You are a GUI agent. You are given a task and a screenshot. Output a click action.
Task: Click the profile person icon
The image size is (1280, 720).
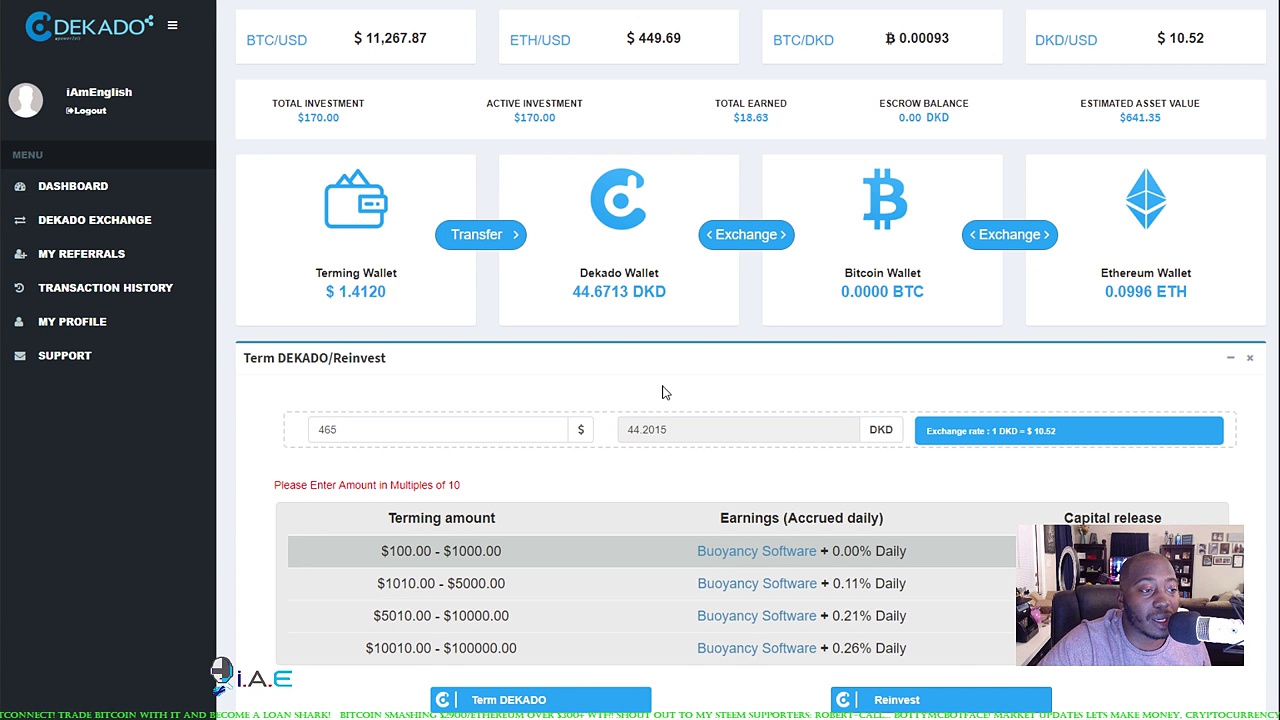pos(20,322)
